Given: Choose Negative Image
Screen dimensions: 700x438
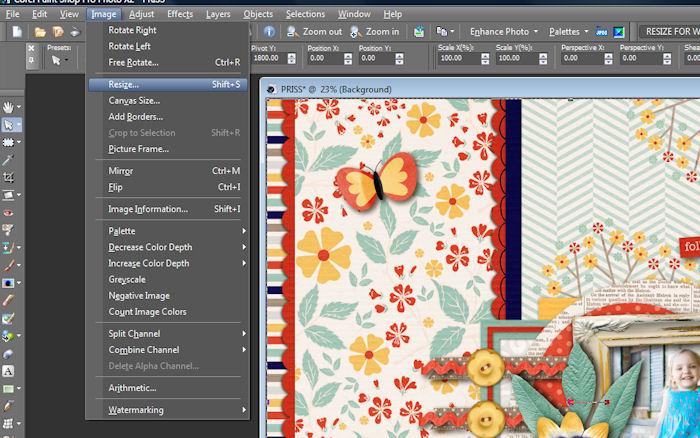Looking at the screenshot, I should tap(168, 296).
